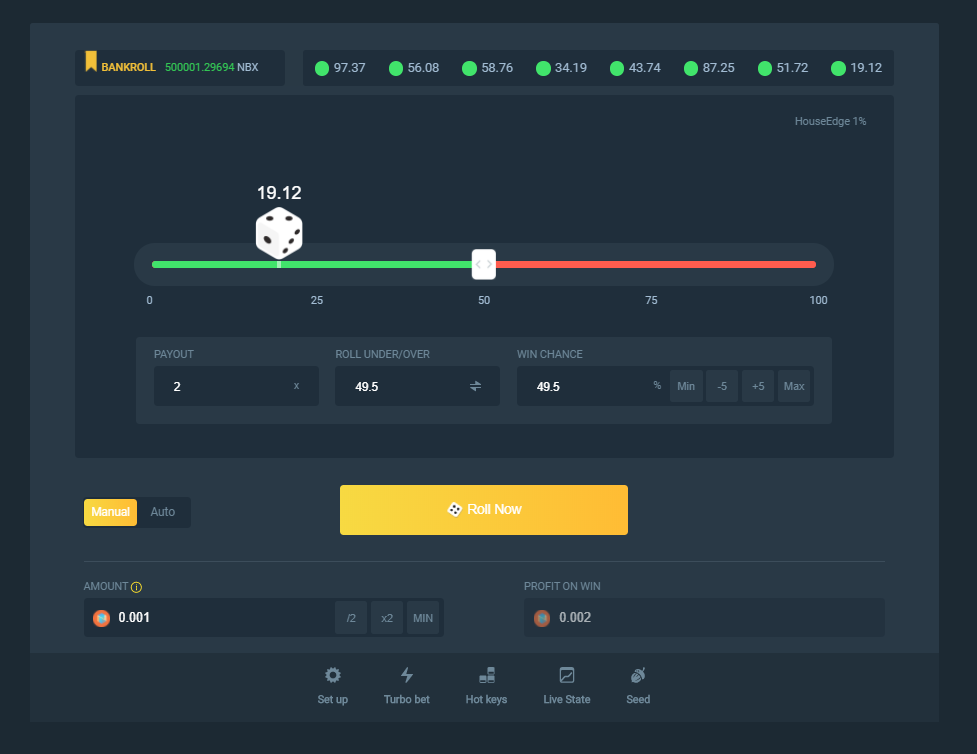The height and width of the screenshot is (754, 977).
Task: Double the bet amount with x2
Action: 387,618
